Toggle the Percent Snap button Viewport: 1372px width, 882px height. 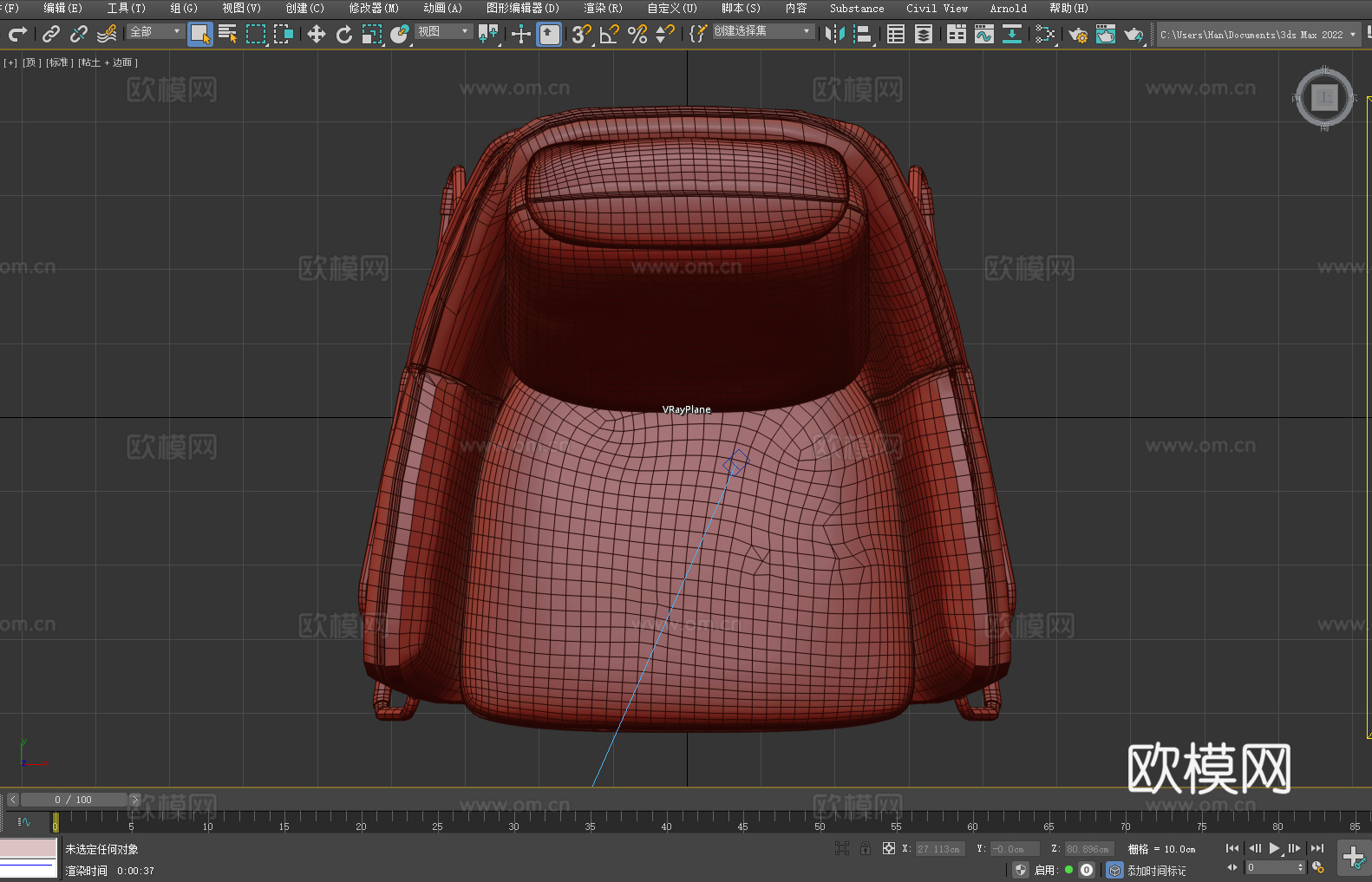[x=637, y=34]
